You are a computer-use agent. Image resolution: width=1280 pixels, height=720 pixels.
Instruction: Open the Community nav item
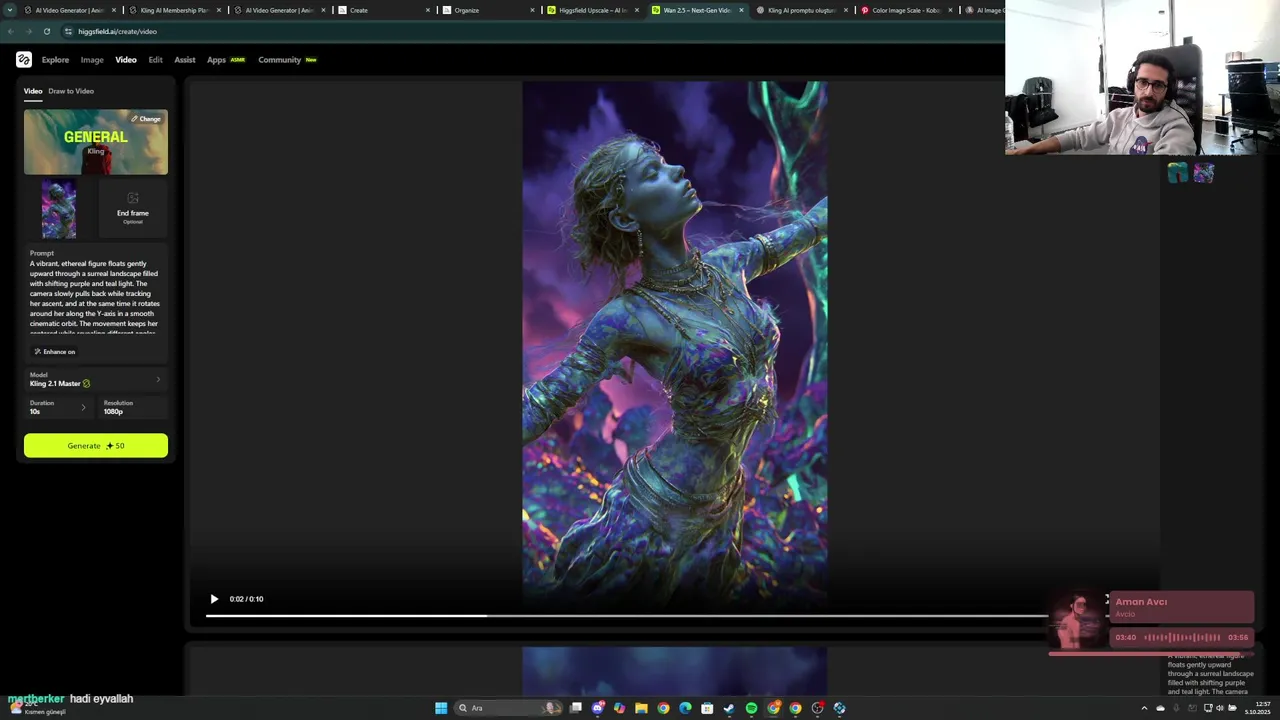pyautogui.click(x=280, y=60)
